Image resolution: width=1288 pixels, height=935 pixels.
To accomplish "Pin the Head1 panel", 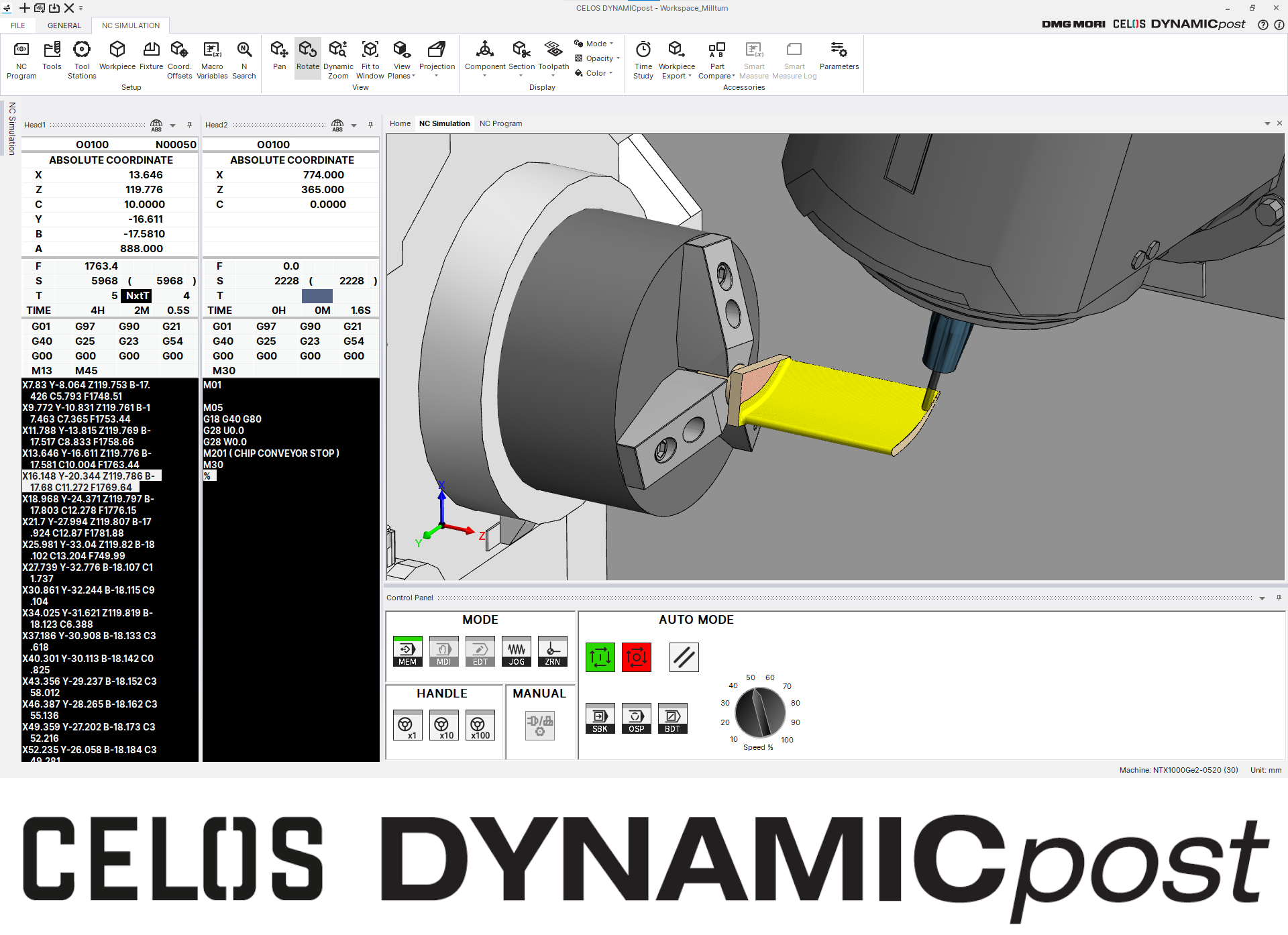I will pyautogui.click(x=190, y=125).
